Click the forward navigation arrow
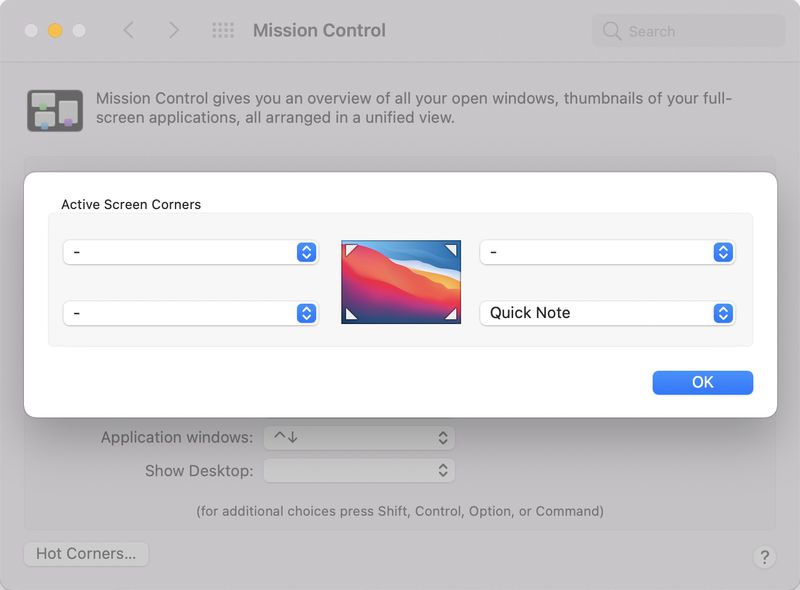 tap(174, 31)
